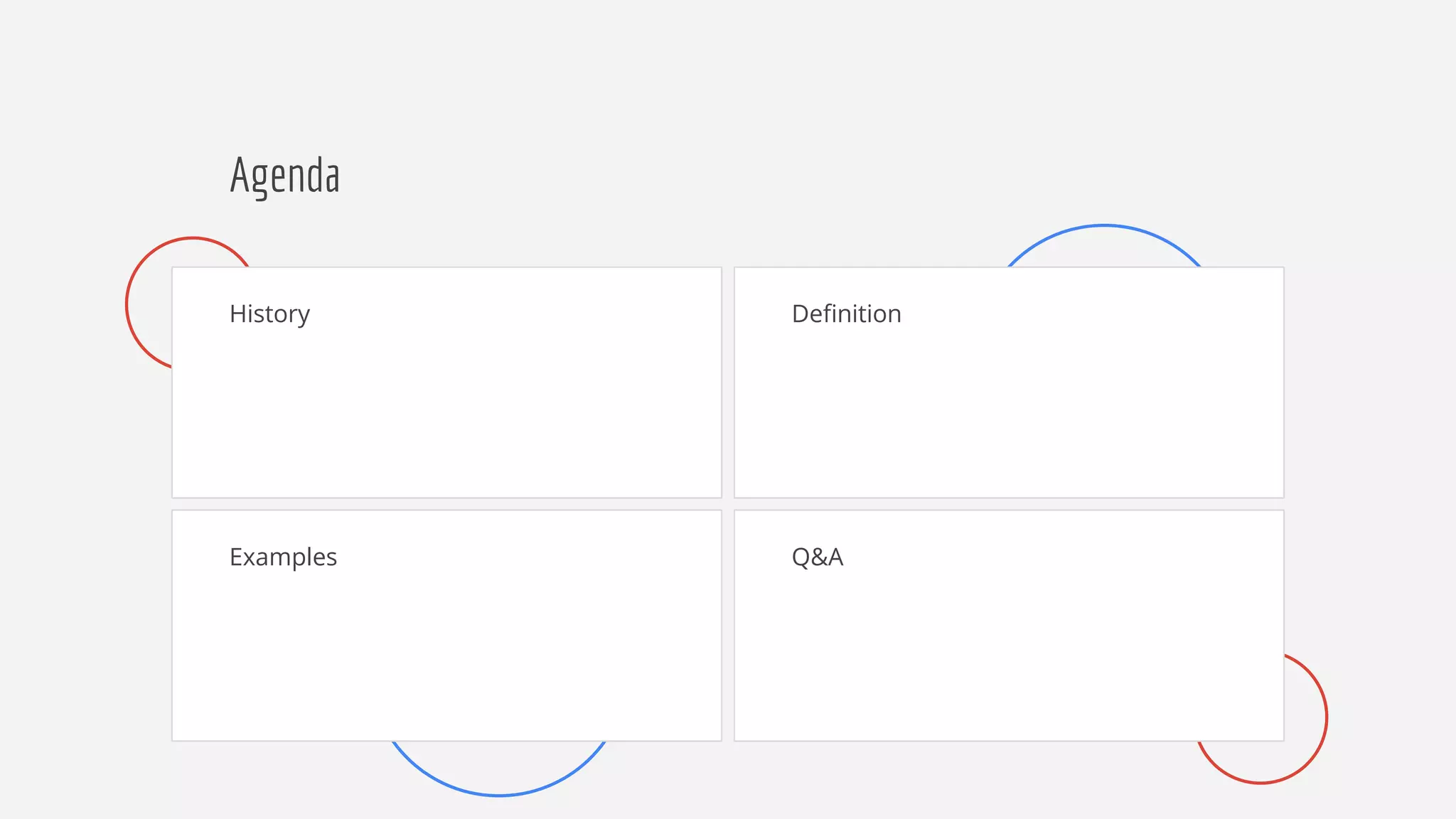This screenshot has height=819, width=1456.
Task: Select the History text label
Action: pyautogui.click(x=269, y=314)
